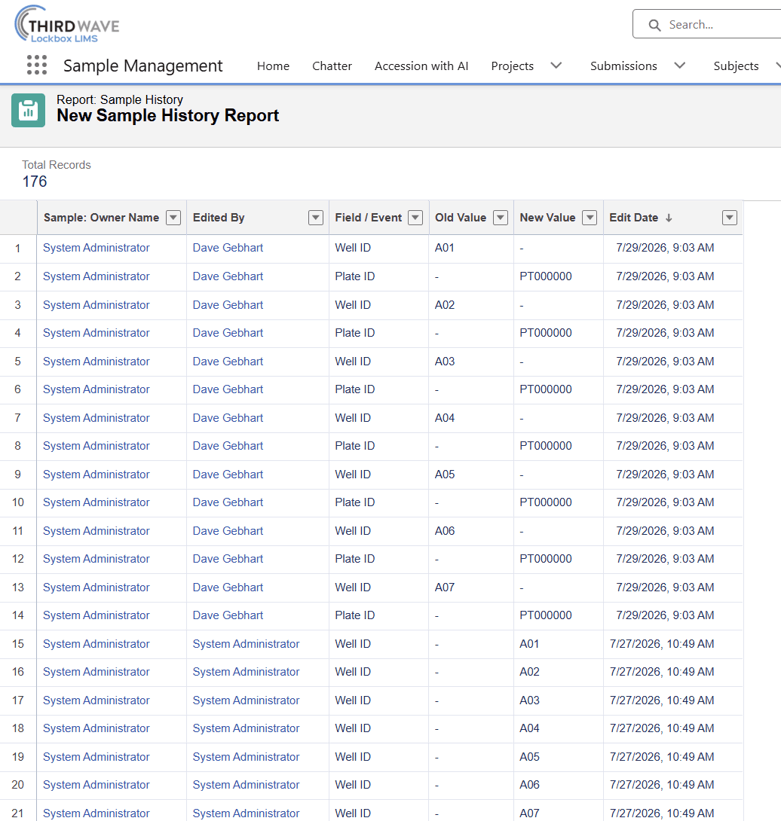Expand the Submissions tab chevron menu

tap(679, 65)
